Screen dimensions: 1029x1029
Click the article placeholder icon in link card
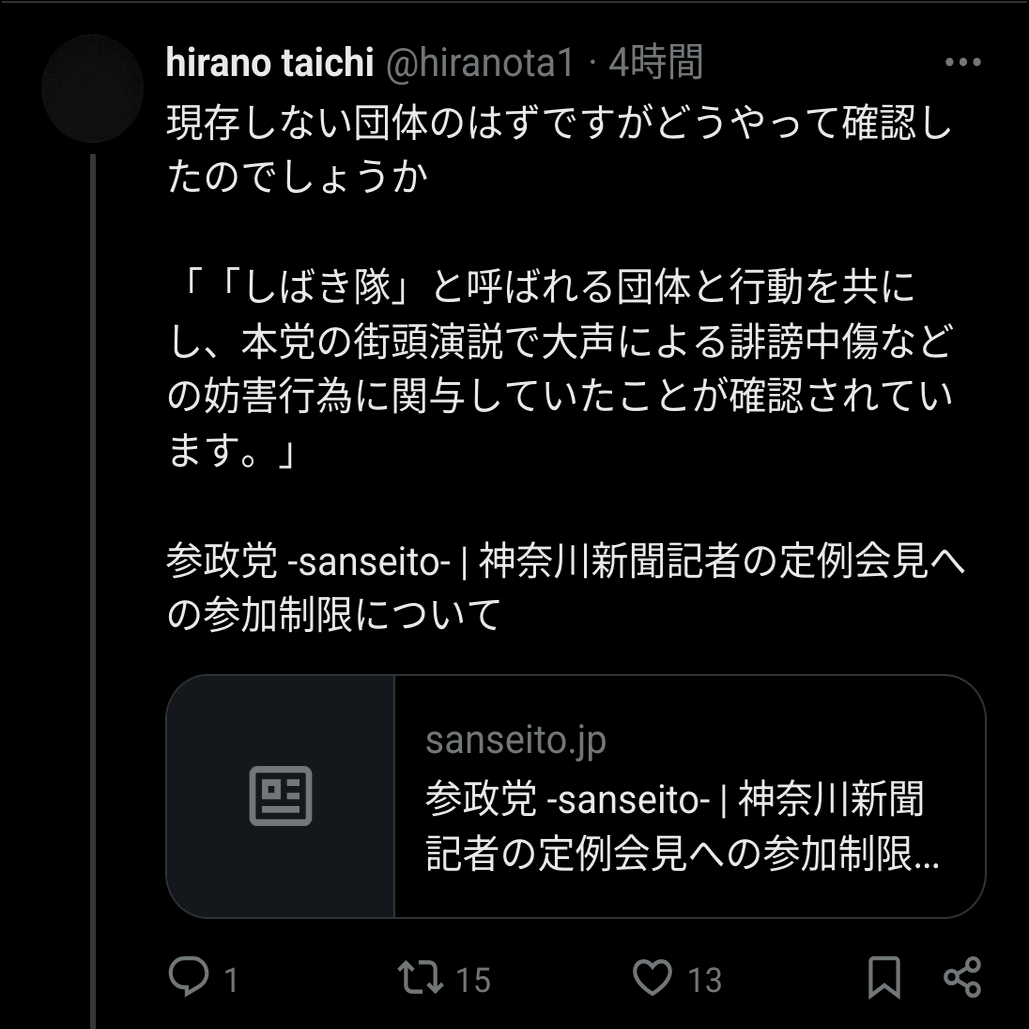click(x=280, y=796)
